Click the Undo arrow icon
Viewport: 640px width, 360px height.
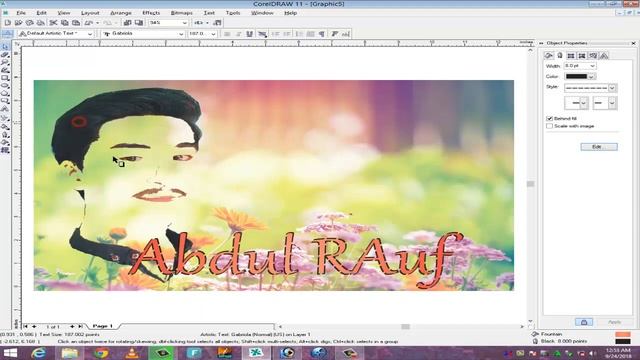pyautogui.click(x=89, y=23)
